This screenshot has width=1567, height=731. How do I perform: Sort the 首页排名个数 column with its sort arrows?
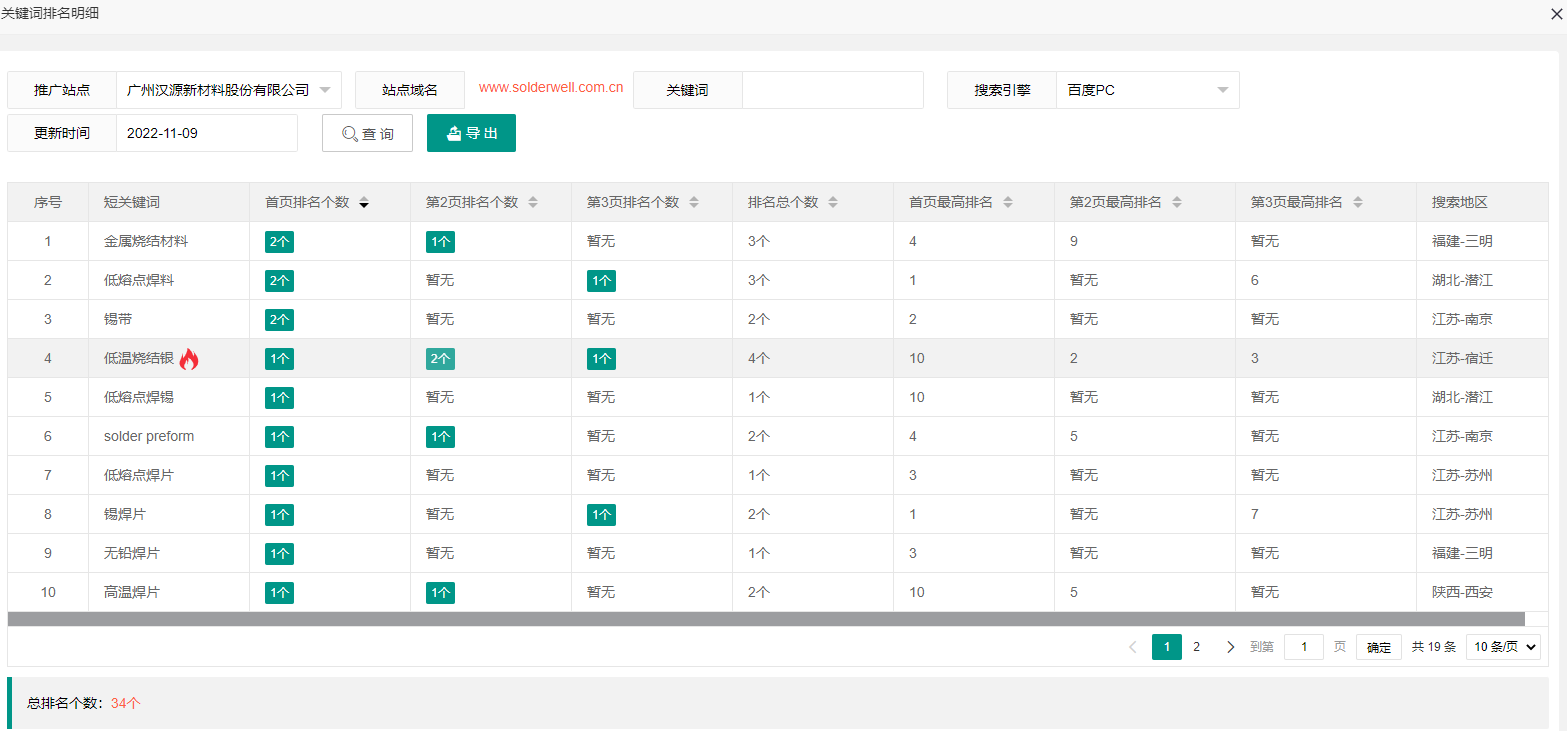(x=364, y=201)
